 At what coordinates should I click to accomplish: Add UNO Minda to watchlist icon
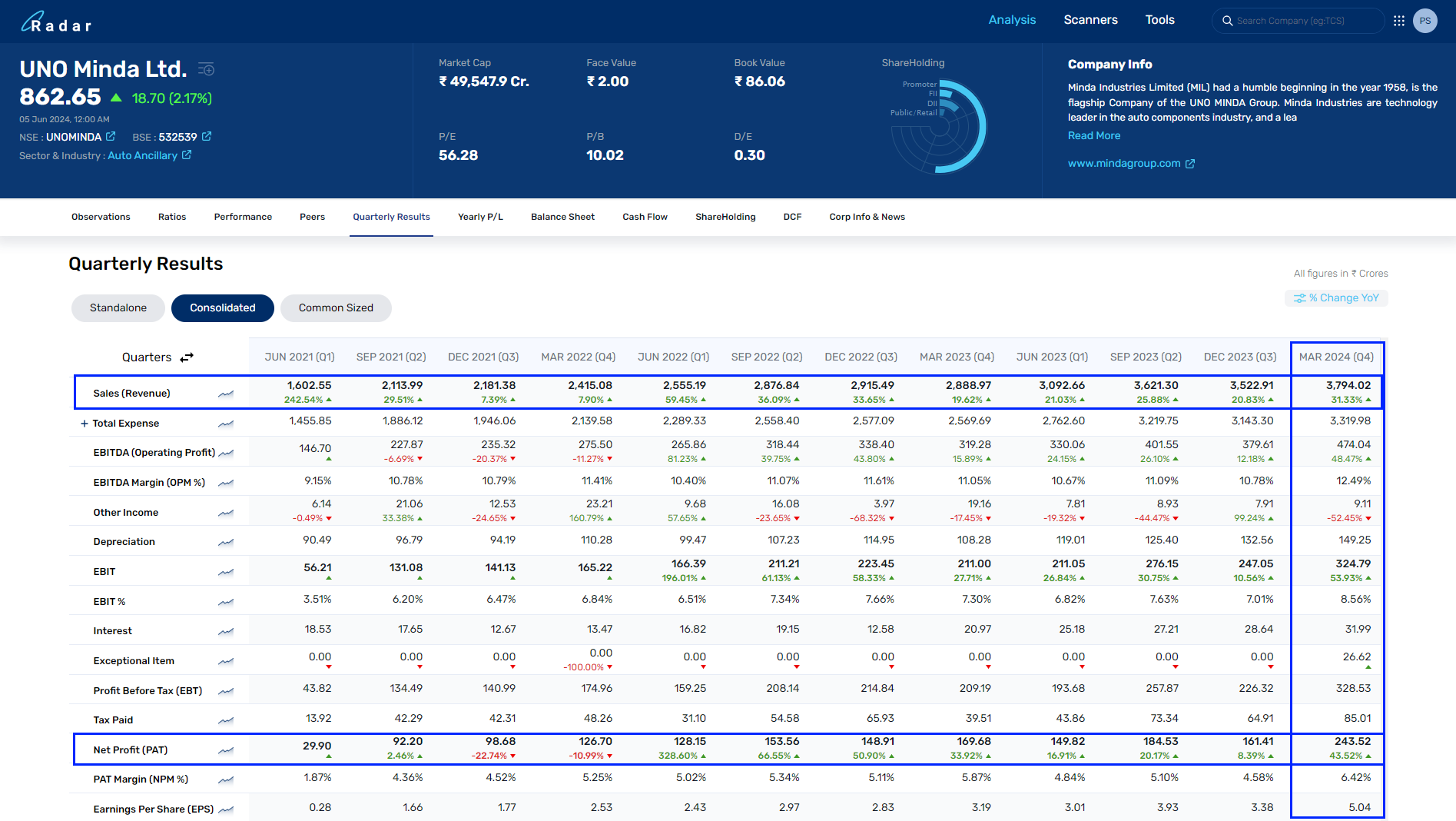[x=206, y=69]
